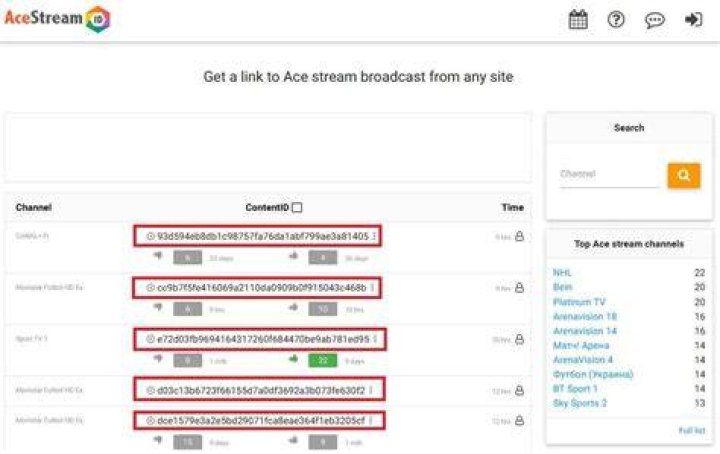Click the Search panel heading

pyautogui.click(x=629, y=128)
